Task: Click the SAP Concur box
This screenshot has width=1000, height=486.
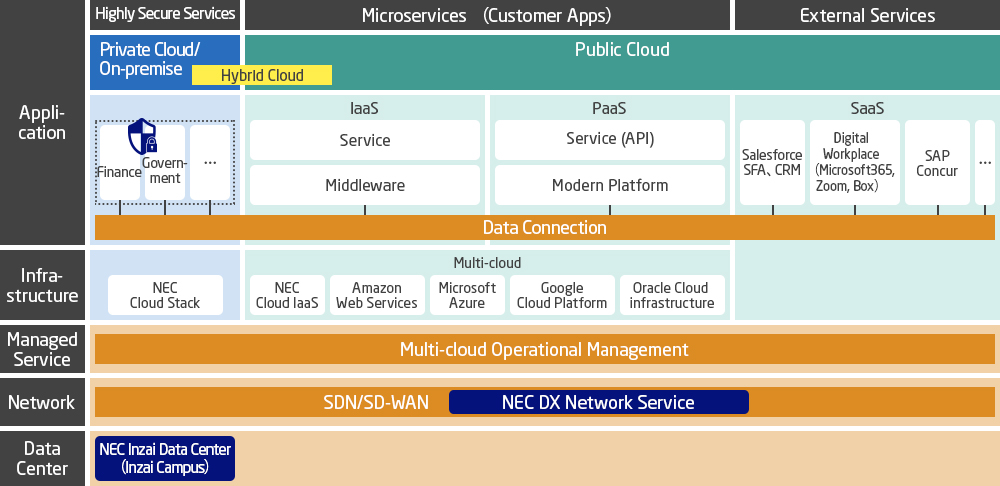Action: [x=937, y=163]
